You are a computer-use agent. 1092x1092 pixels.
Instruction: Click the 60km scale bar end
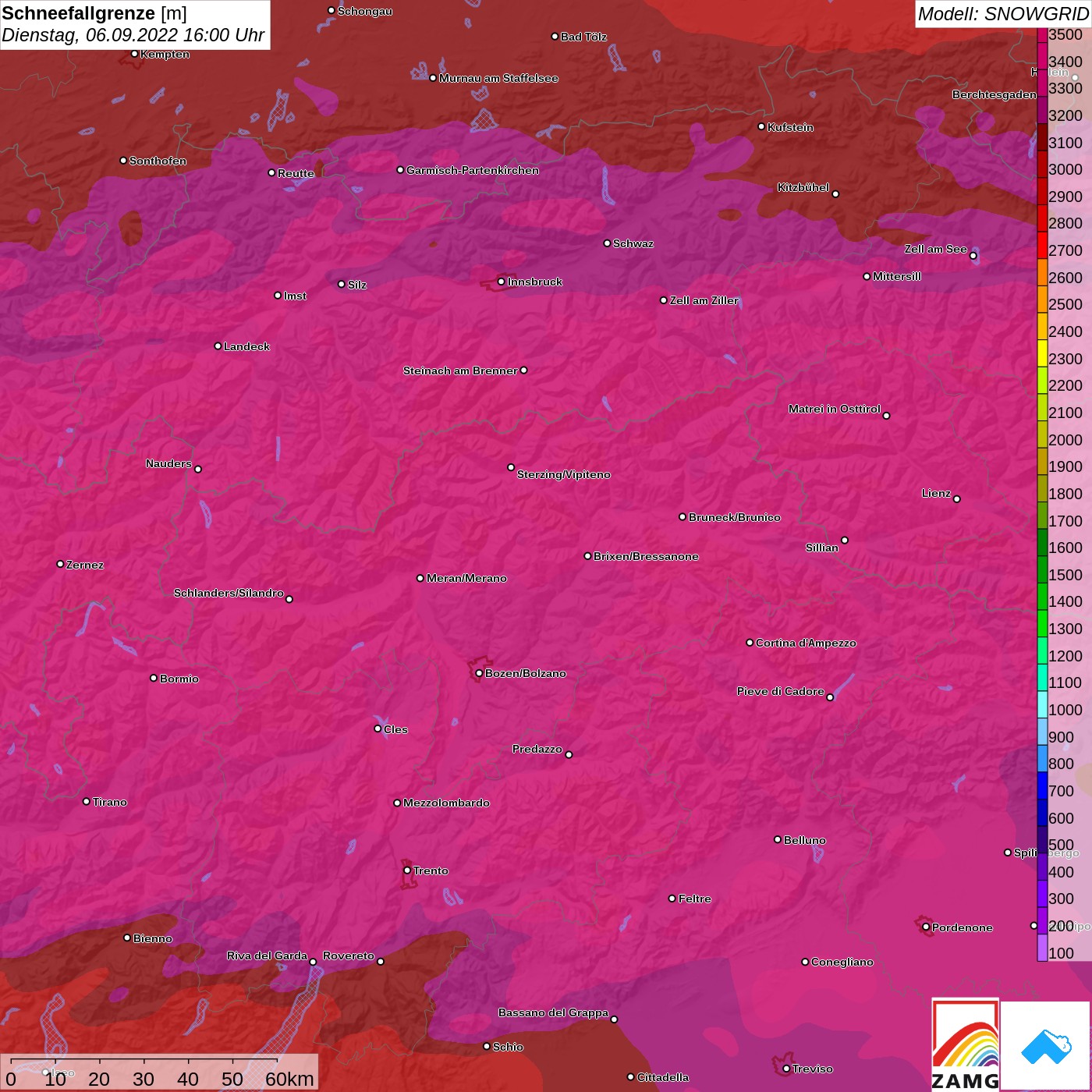pyautogui.click(x=278, y=1062)
